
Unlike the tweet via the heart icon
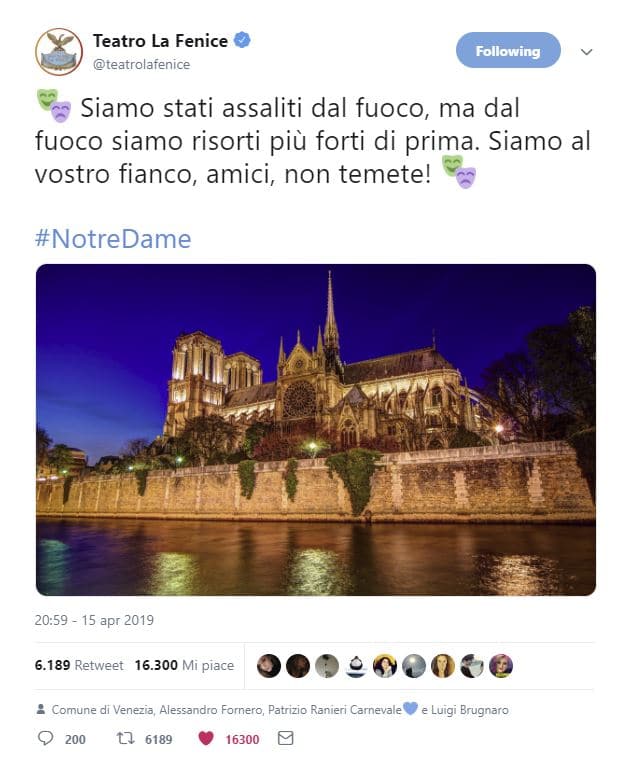206,739
